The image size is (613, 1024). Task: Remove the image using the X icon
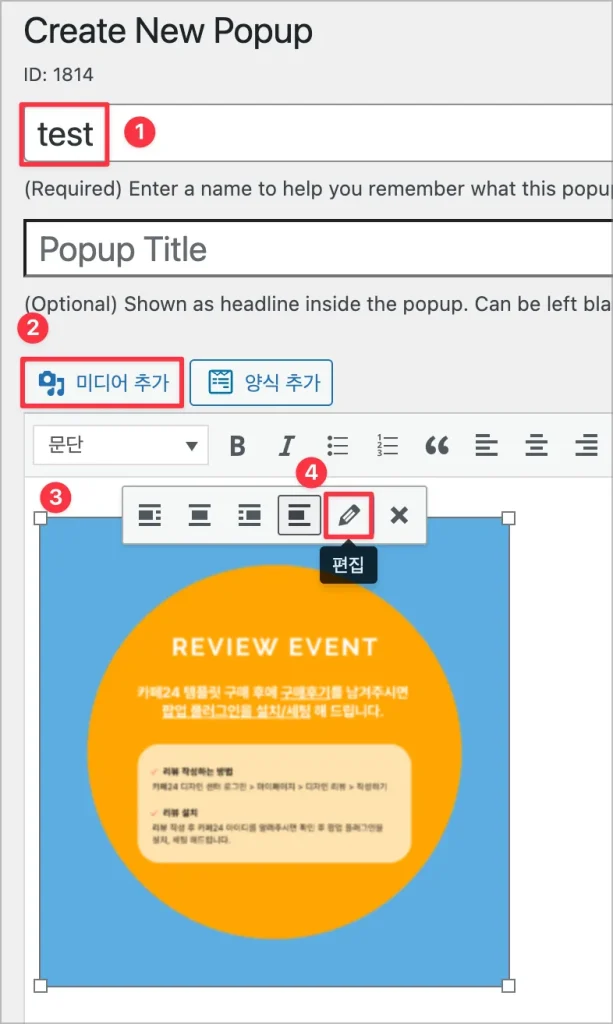(x=399, y=515)
